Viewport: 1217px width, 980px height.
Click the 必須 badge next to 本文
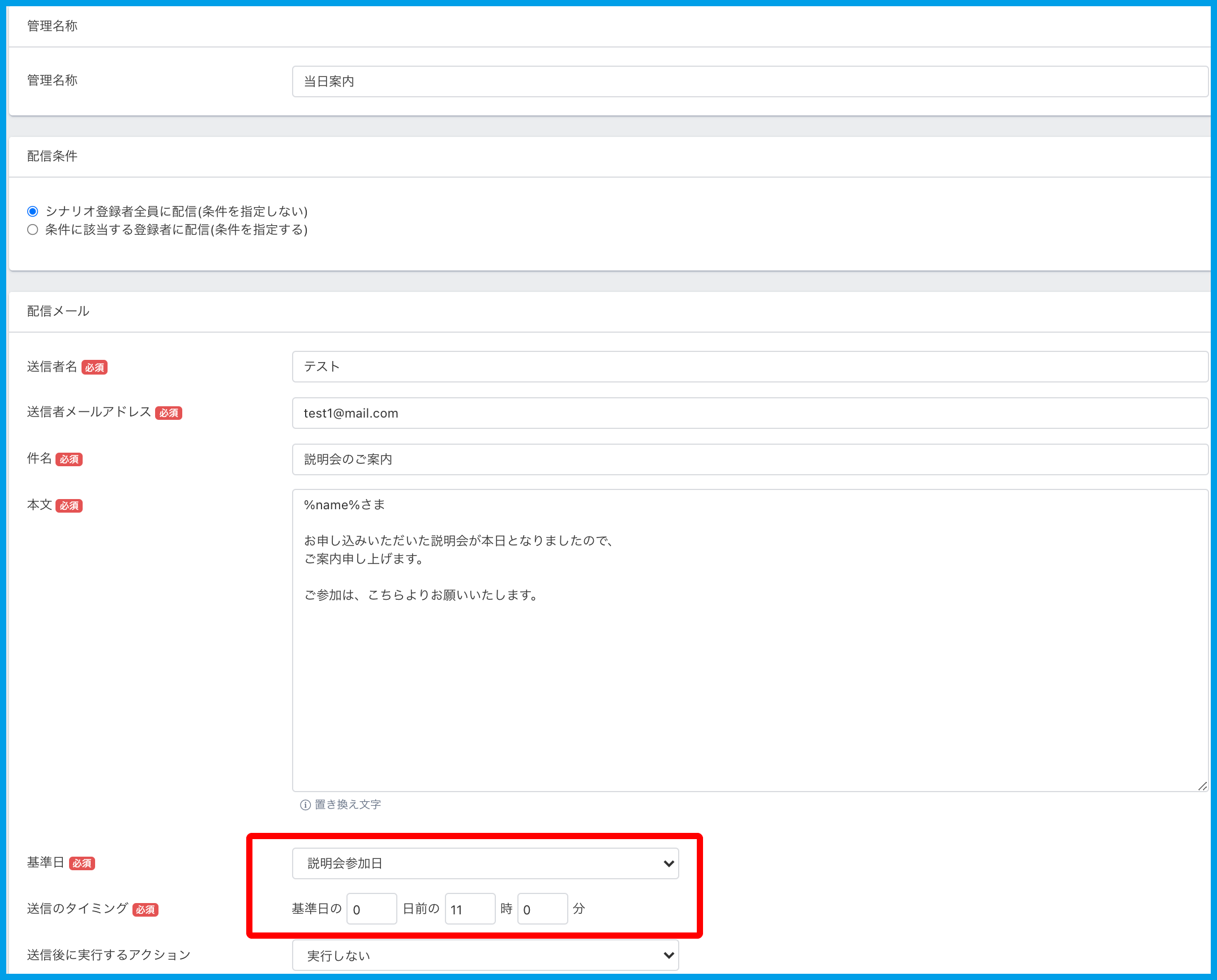click(69, 506)
